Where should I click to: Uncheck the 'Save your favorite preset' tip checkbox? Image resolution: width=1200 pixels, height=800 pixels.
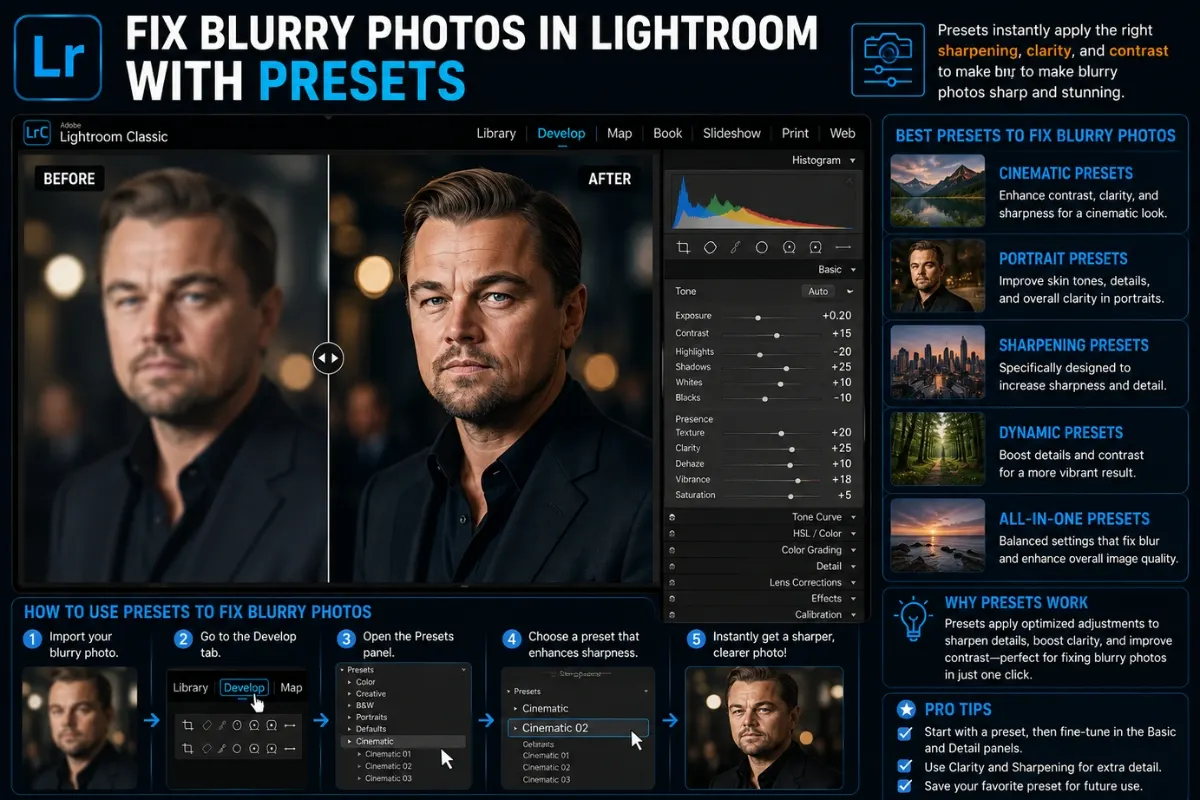tap(905, 786)
